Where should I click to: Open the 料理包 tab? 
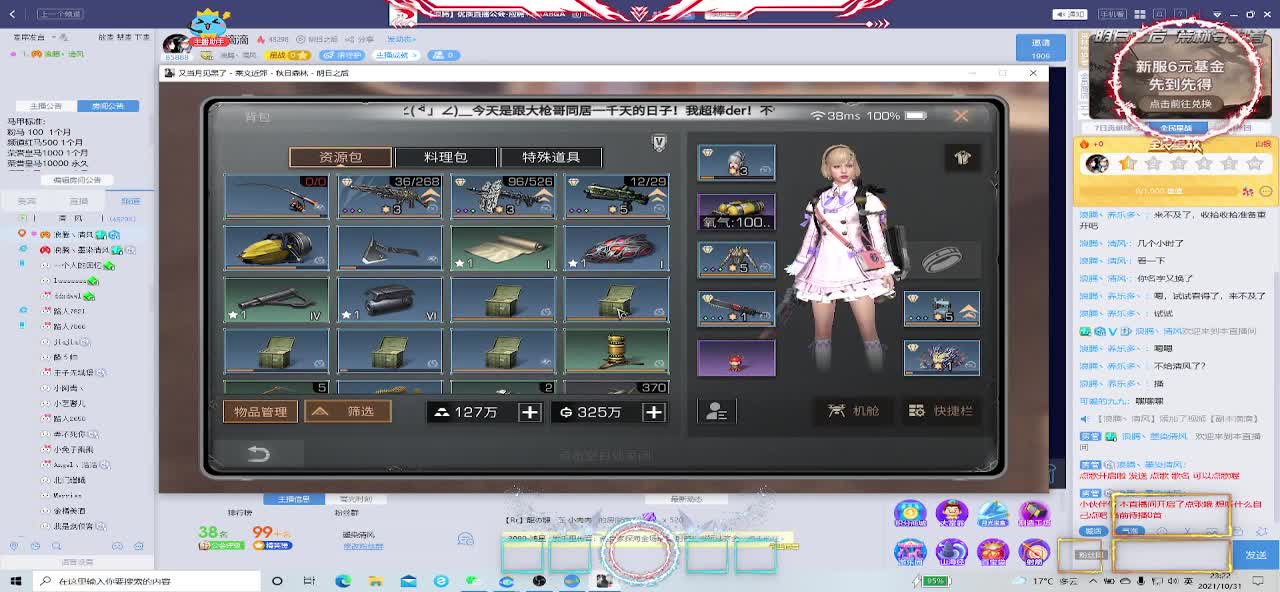pyautogui.click(x=445, y=157)
